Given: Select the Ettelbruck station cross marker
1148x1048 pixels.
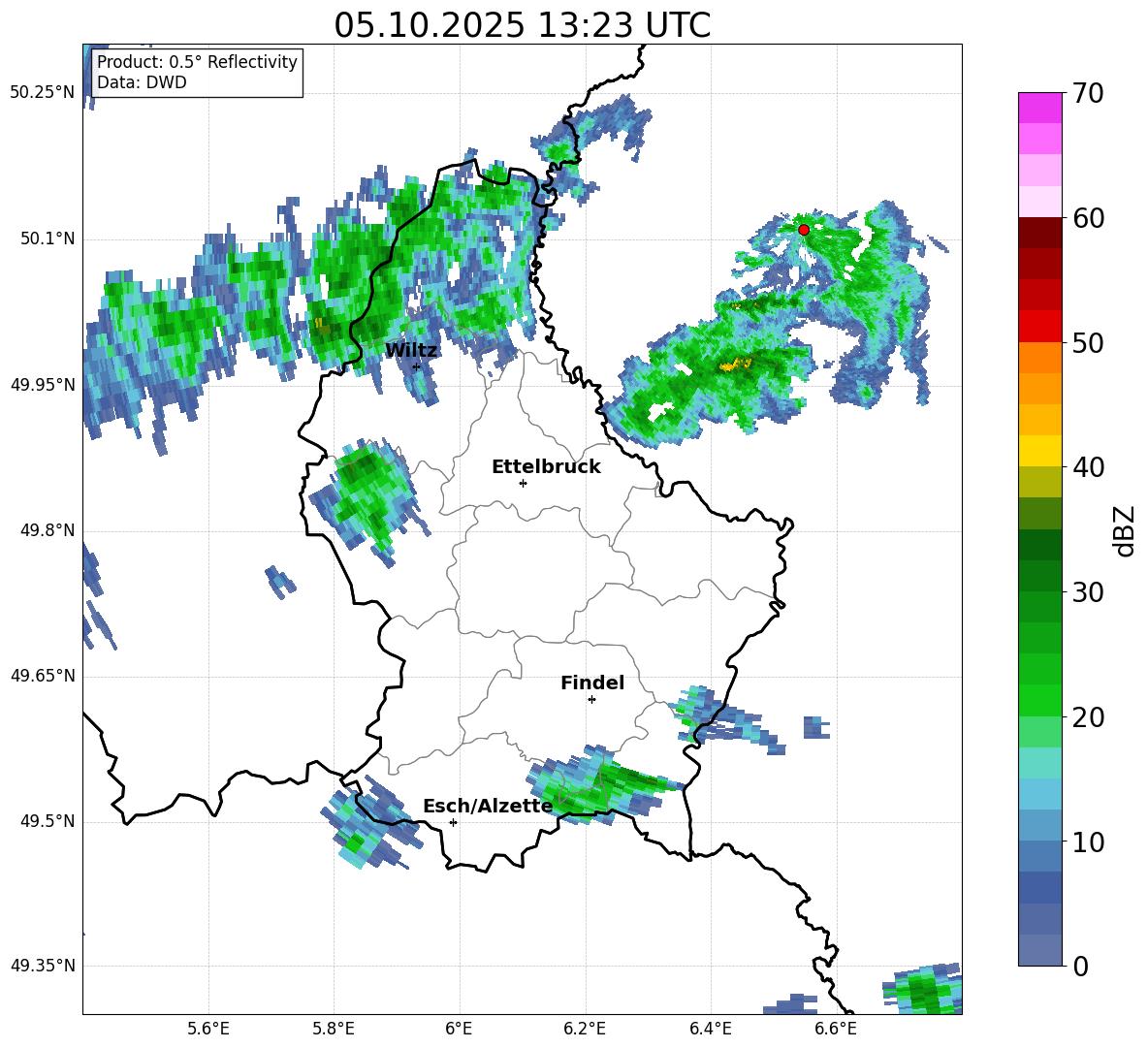Looking at the screenshot, I should click(523, 483).
